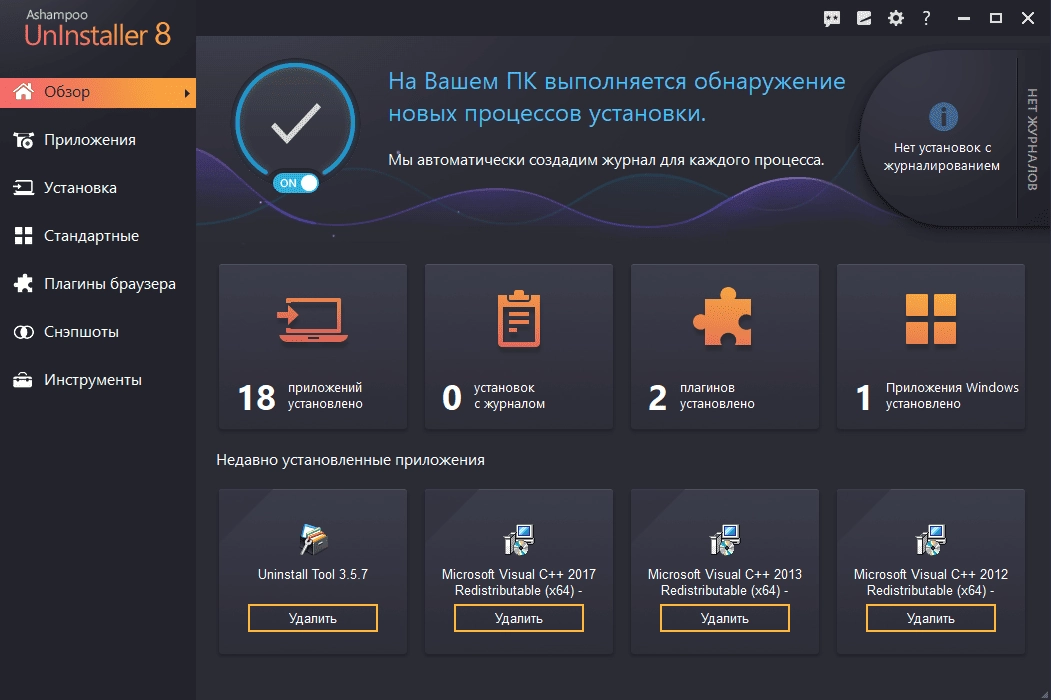Viewport: 1051px width, 700px height.
Task: Click the Стандартные Windows tiles sidebar icon
Action: point(23,236)
